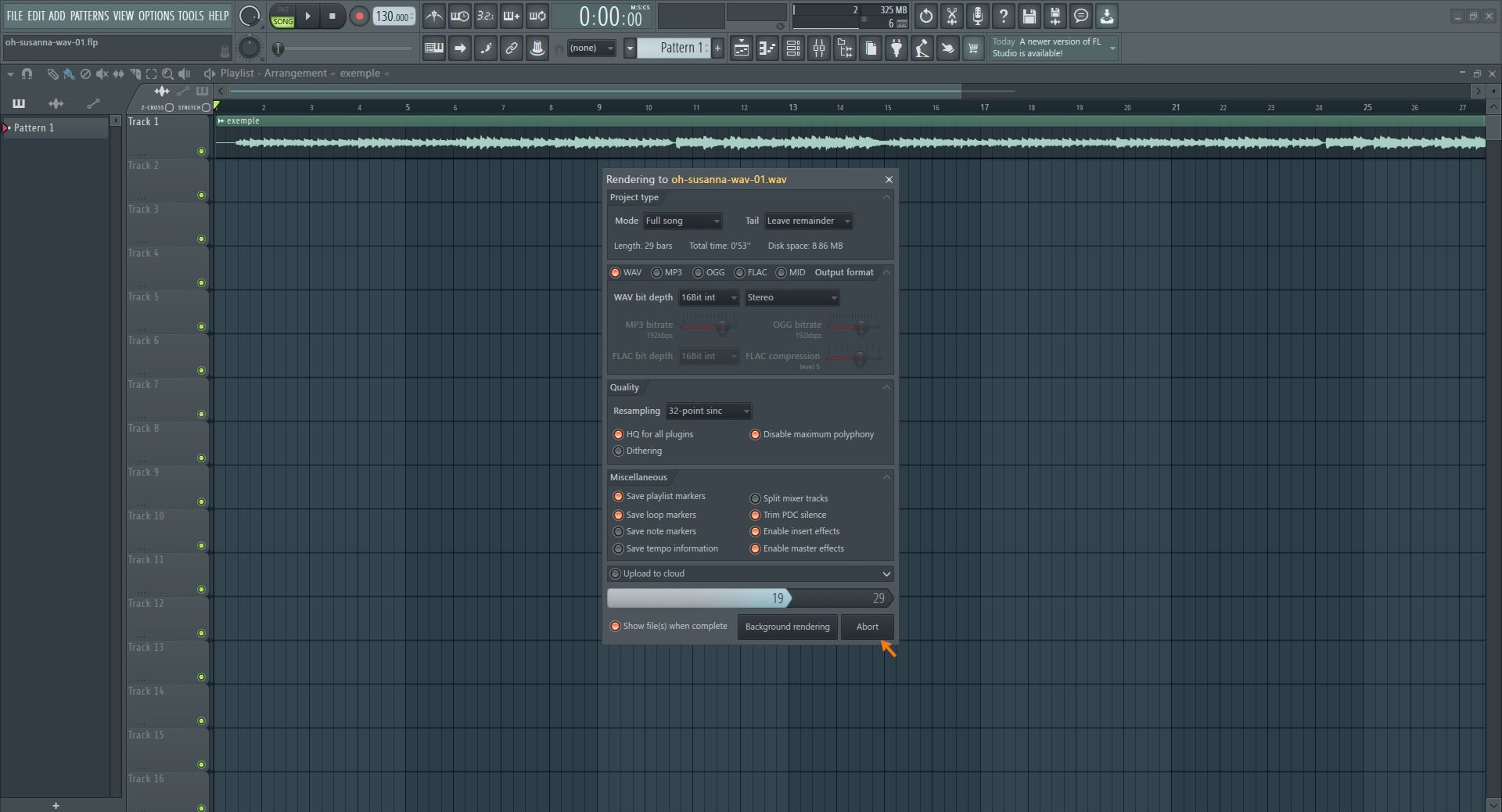1502x812 pixels.
Task: Select the playlist zoom tool
Action: pos(167,74)
